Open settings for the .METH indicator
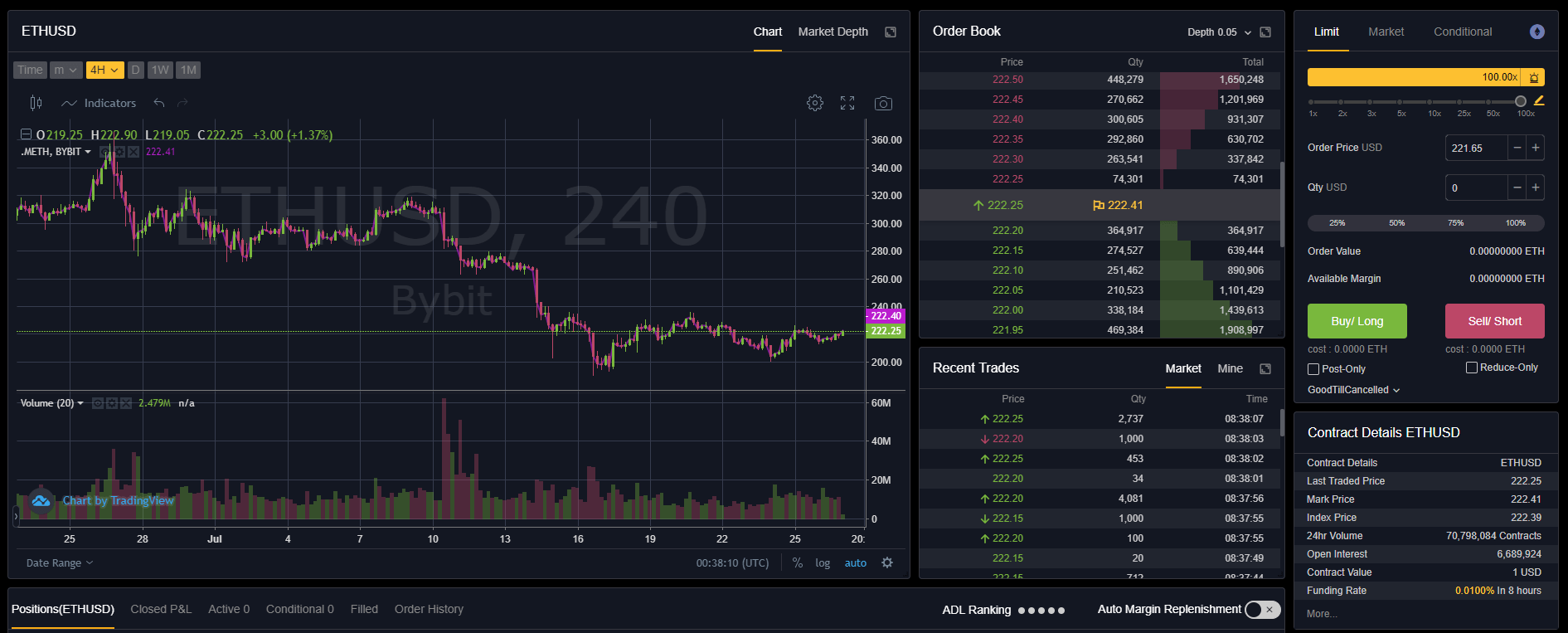Image resolution: width=1568 pixels, height=633 pixels. pos(119,152)
